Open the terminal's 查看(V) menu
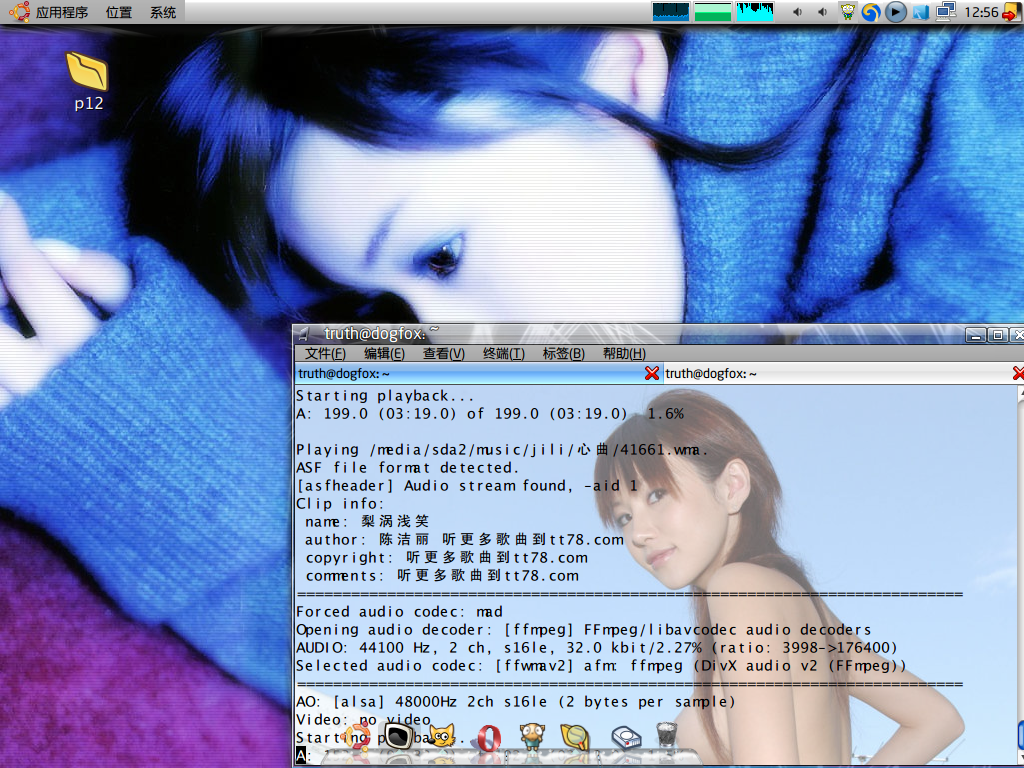This screenshot has height=768, width=1024. point(444,353)
